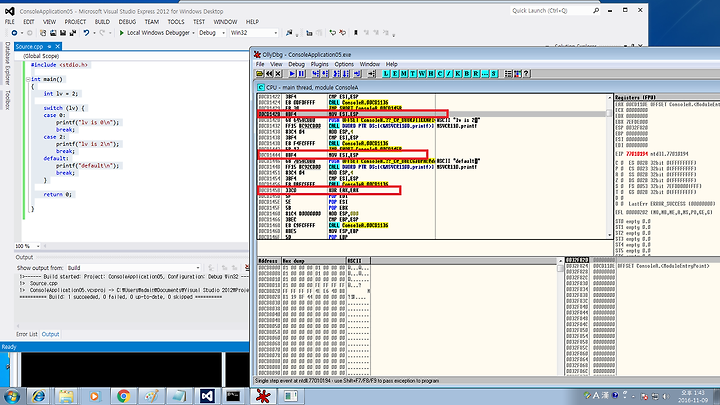Open the OllyDbg Handles window (H button)
Viewport: 720px width, 405px height.
[431, 73]
